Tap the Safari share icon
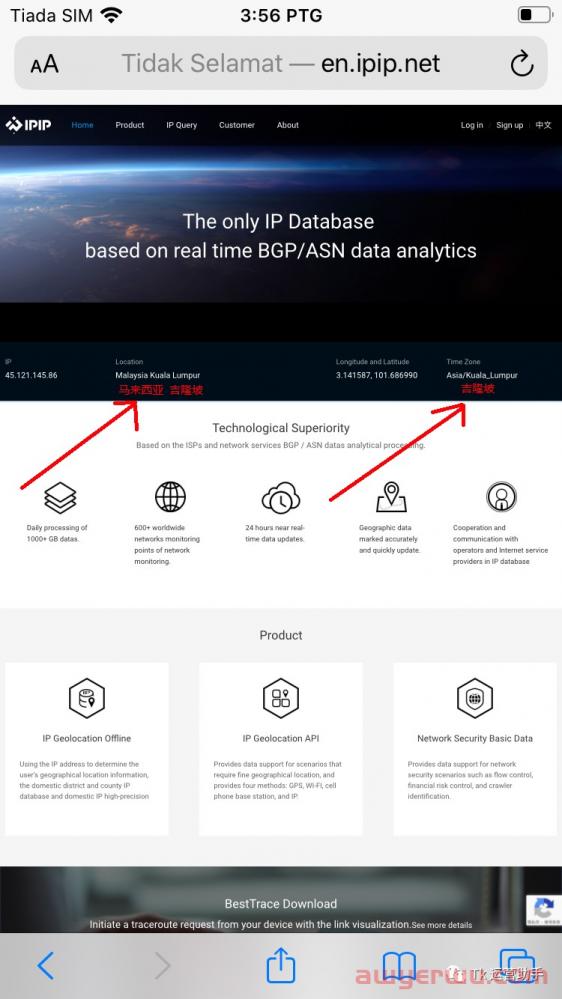Viewport: 562px width, 999px height. tap(281, 965)
